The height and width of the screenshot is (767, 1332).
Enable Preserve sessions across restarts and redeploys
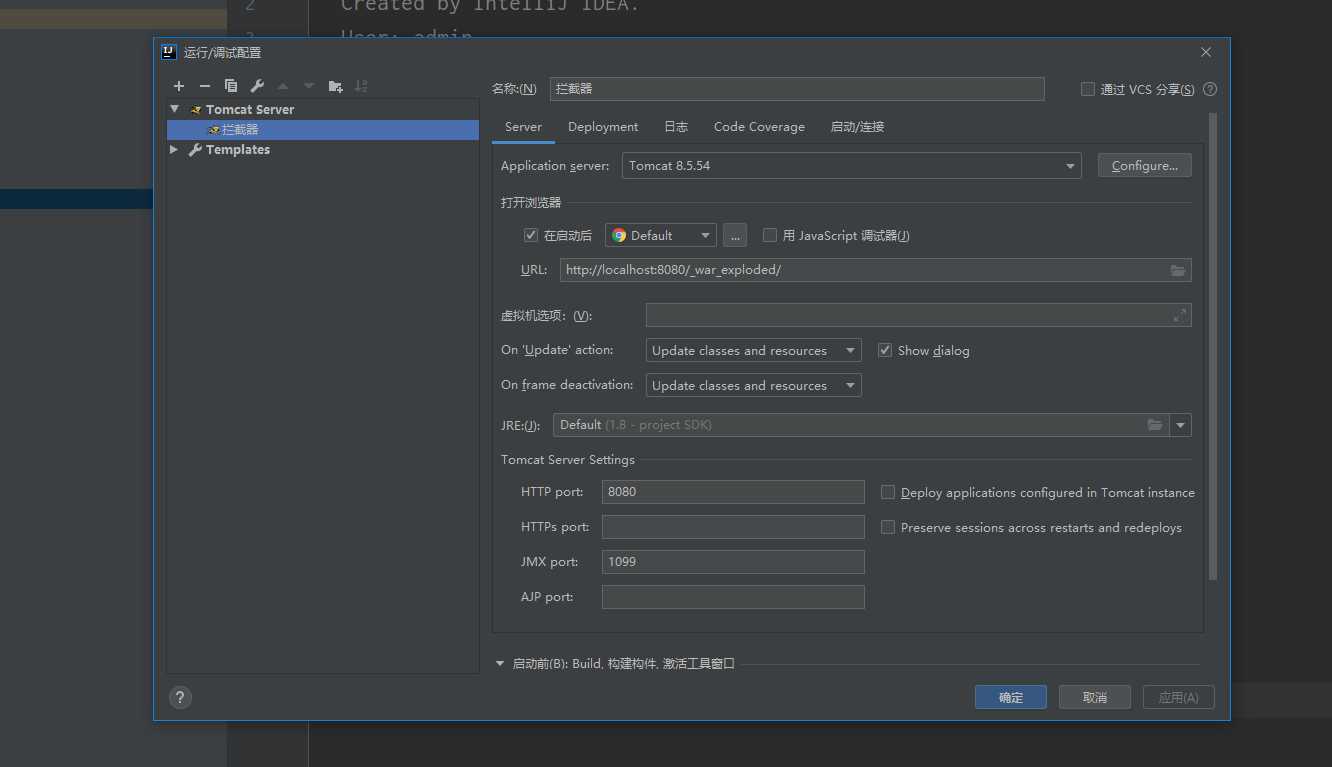888,527
